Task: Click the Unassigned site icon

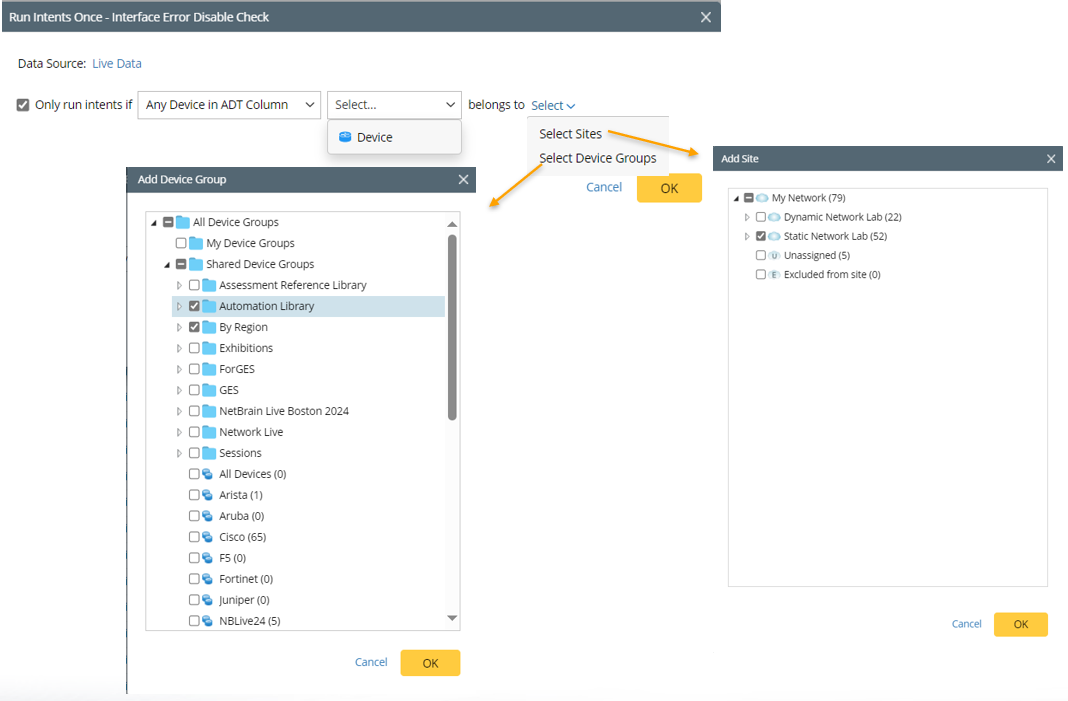Action: click(775, 255)
